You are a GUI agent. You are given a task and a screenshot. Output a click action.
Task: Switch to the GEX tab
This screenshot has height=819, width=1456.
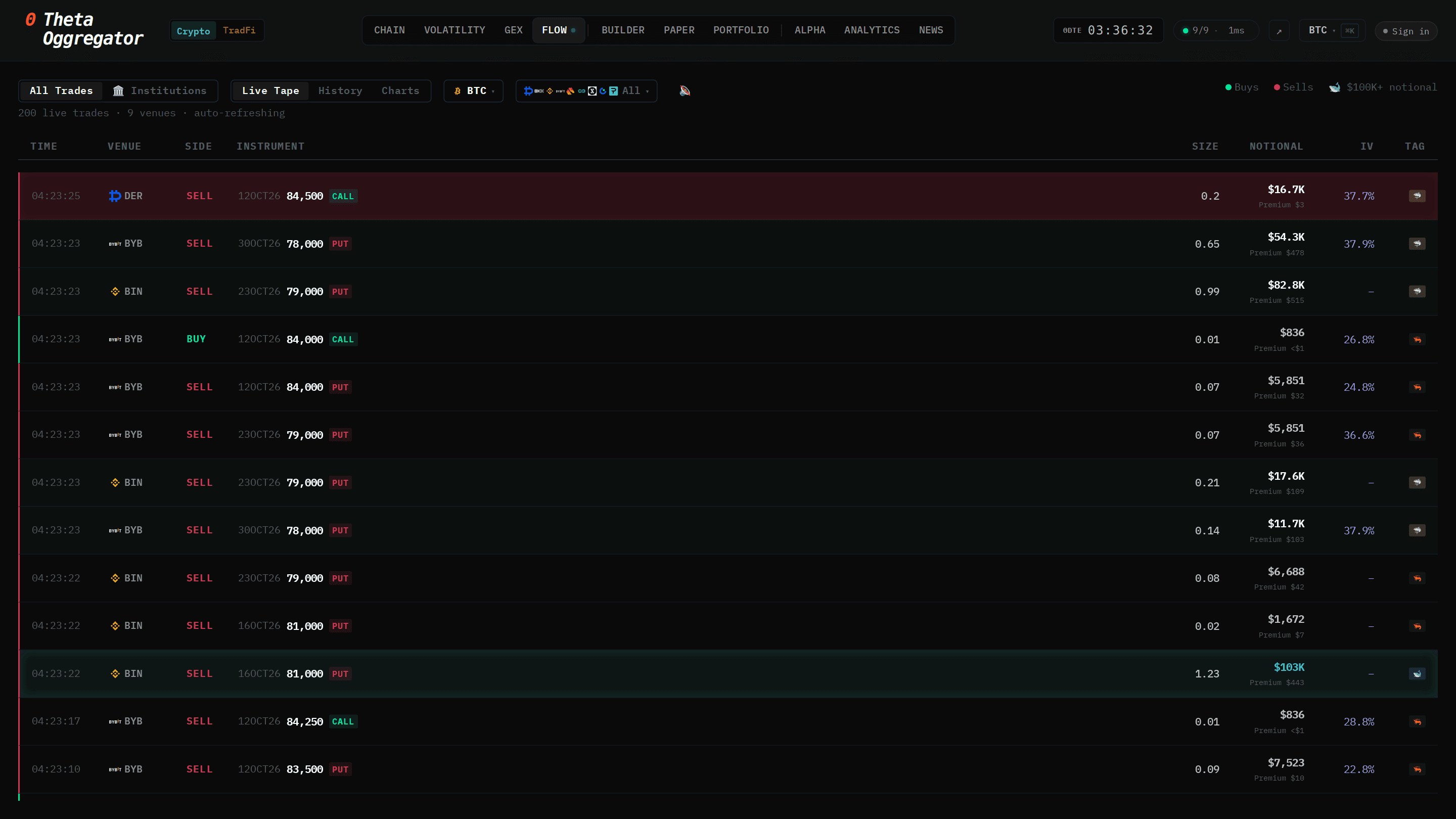coord(513,30)
